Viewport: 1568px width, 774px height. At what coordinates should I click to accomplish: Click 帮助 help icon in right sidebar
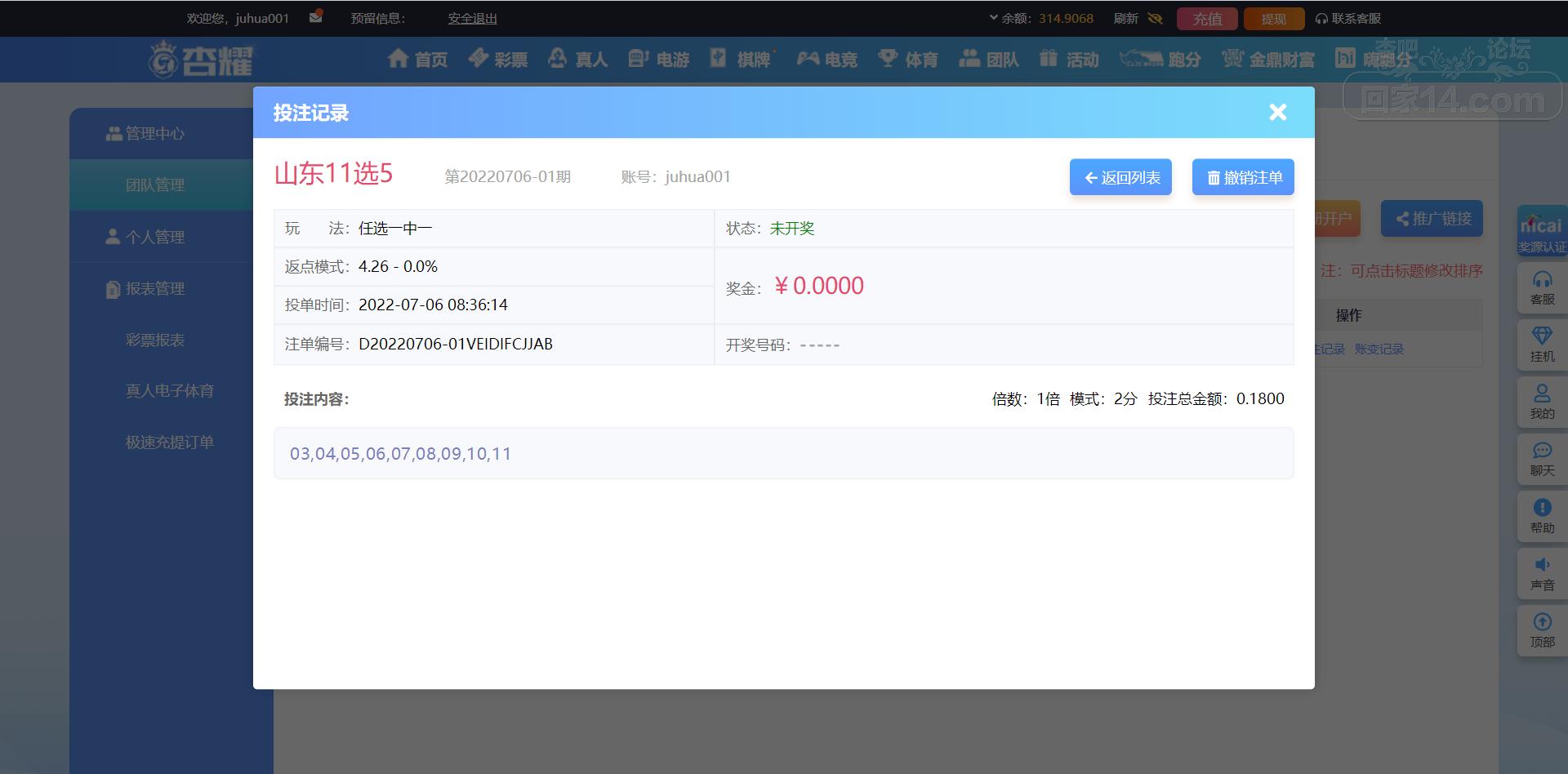[1542, 516]
